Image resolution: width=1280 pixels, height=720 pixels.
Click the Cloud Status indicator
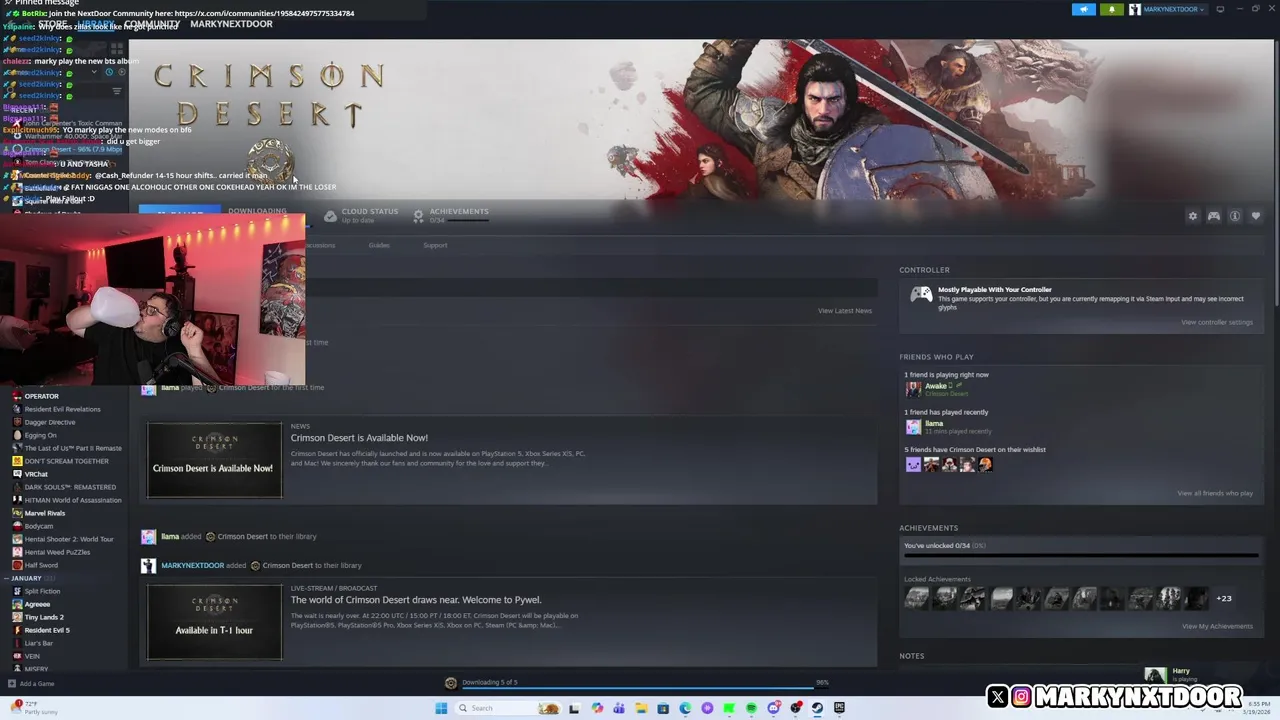pyautogui.click(x=360, y=215)
